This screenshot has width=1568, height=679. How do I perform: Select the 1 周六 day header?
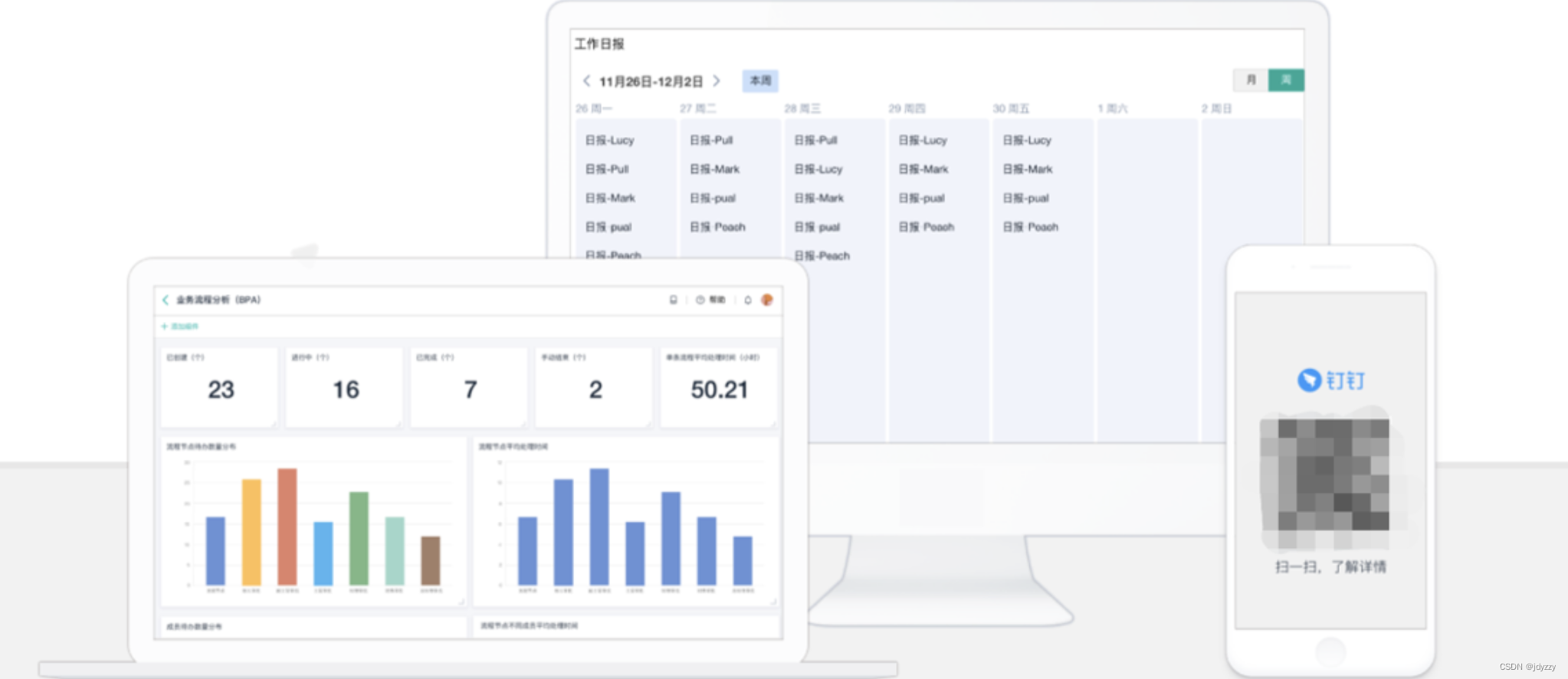pyautogui.click(x=1113, y=109)
